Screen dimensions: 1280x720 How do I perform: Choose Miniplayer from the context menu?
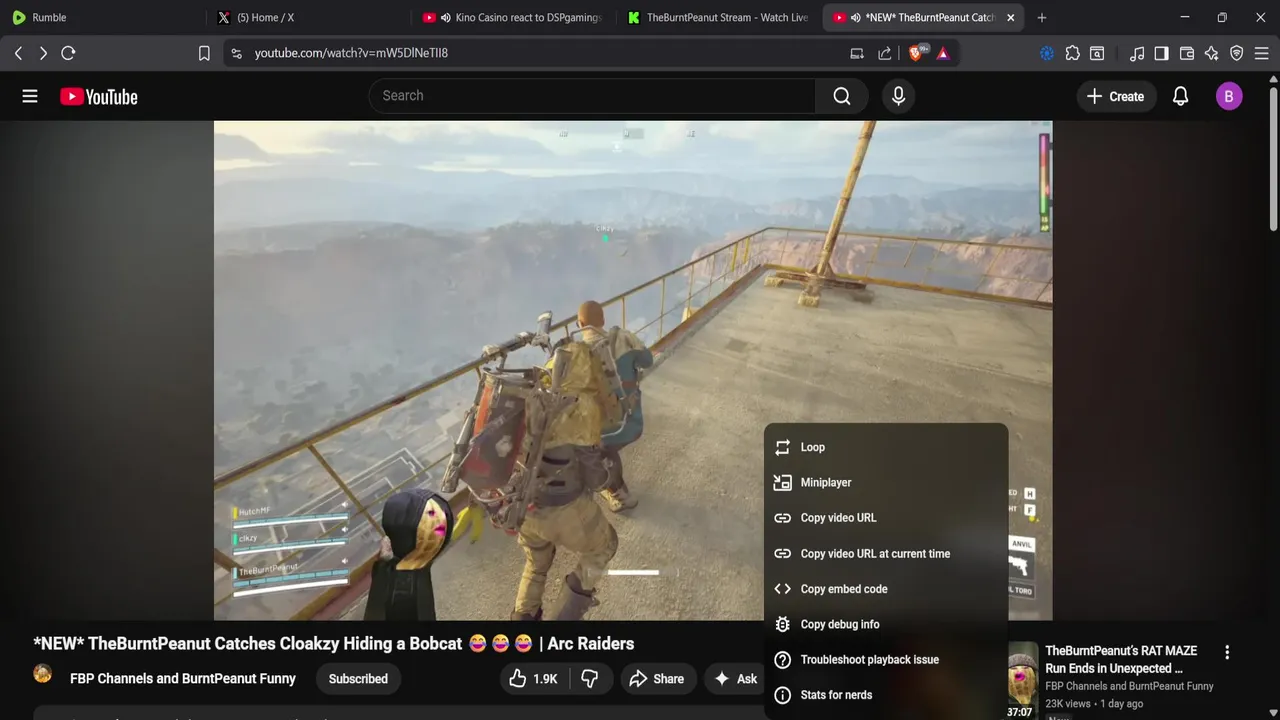point(886,483)
